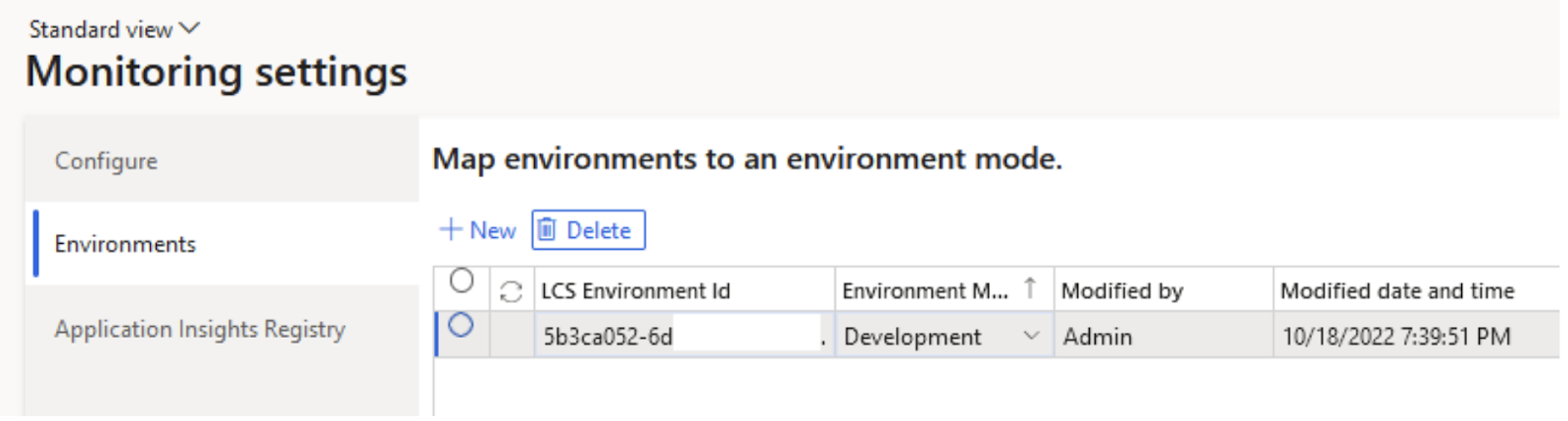1568x421 pixels.
Task: Switch to the Environments tab
Action: click(125, 244)
